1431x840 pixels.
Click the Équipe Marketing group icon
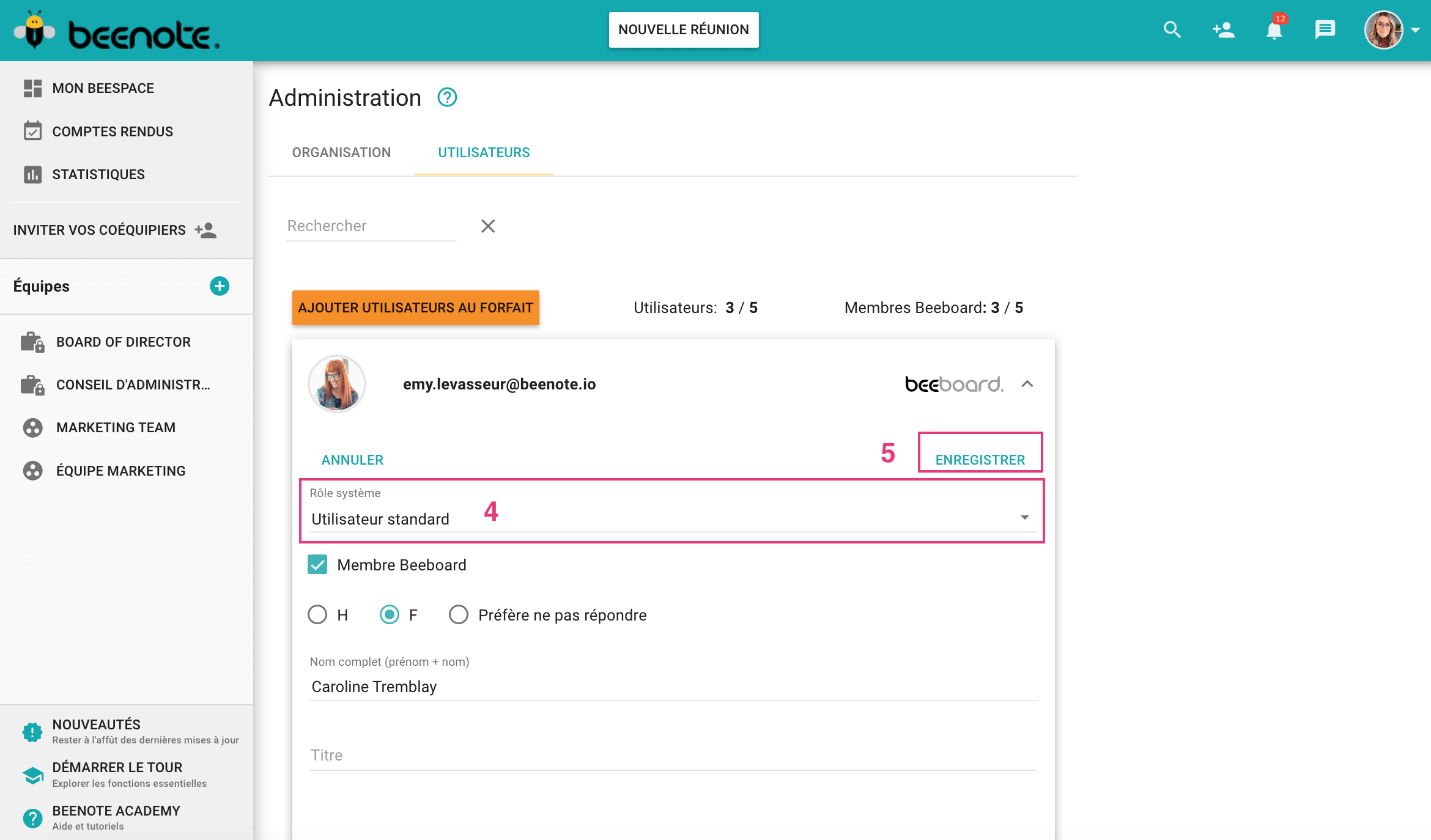[32, 470]
